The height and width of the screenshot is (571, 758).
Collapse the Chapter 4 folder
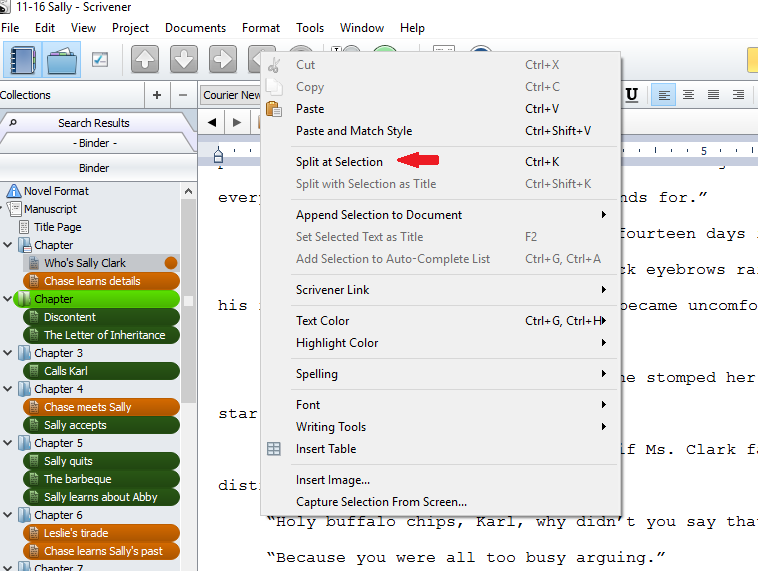[x=7, y=389]
